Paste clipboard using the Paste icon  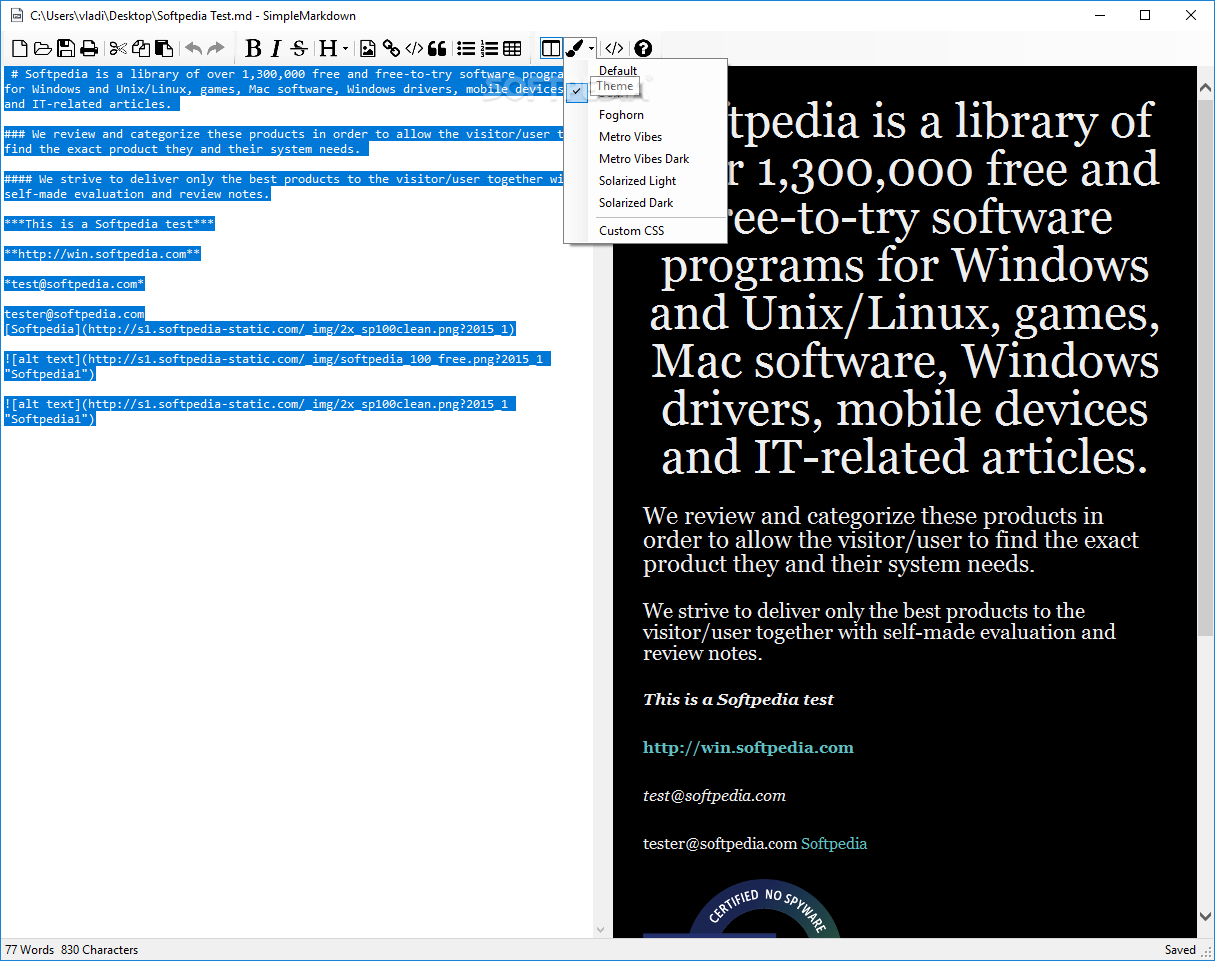coord(165,48)
